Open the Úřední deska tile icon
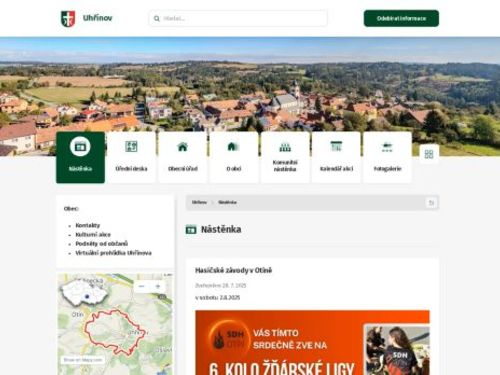The height and width of the screenshot is (375, 500). [131, 146]
